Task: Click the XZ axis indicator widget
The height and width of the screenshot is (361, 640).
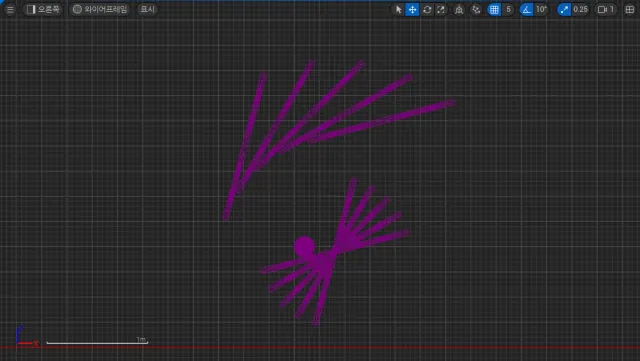Action: 27,336
